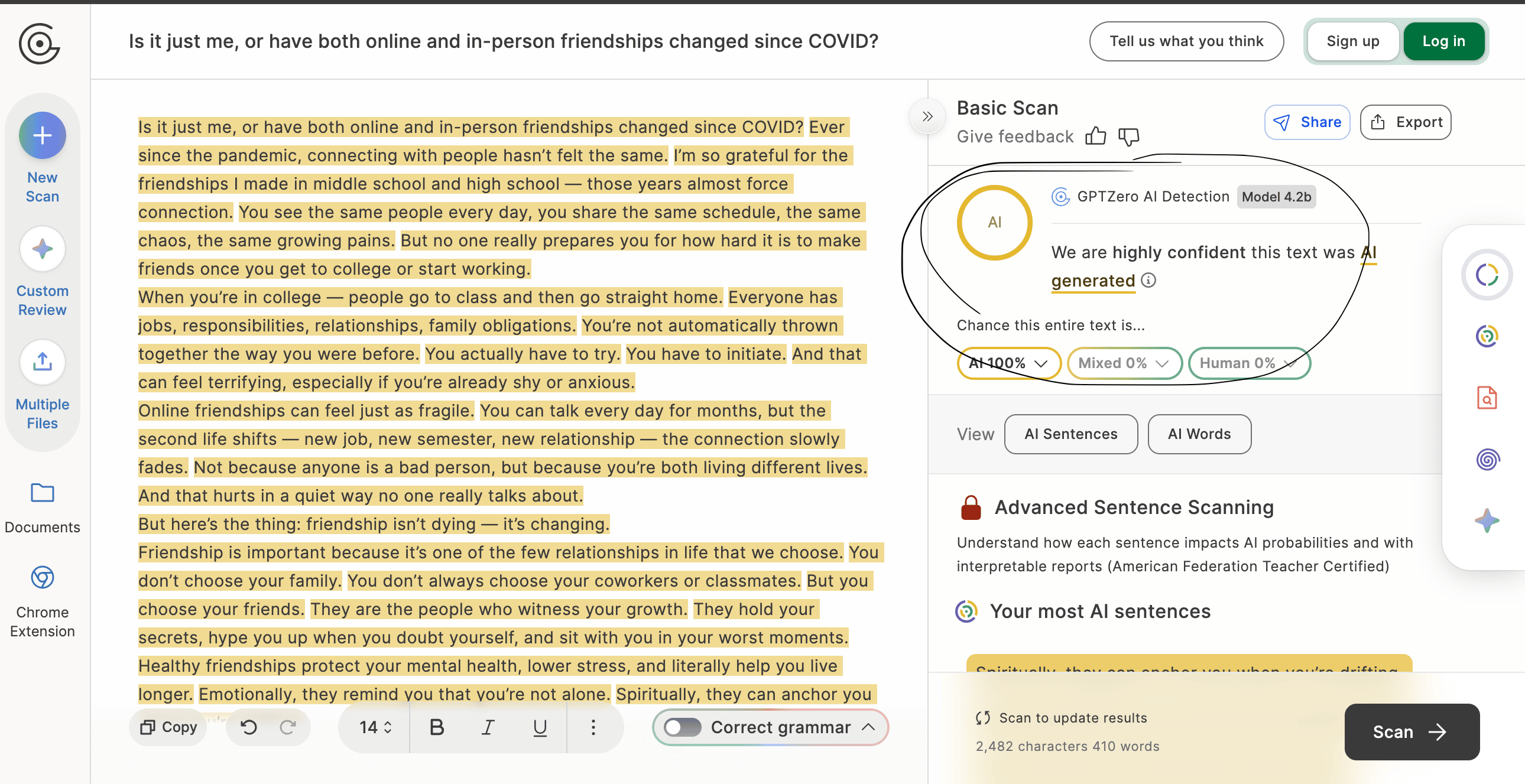Apply italic formatting
The image size is (1525, 784).
tap(488, 727)
